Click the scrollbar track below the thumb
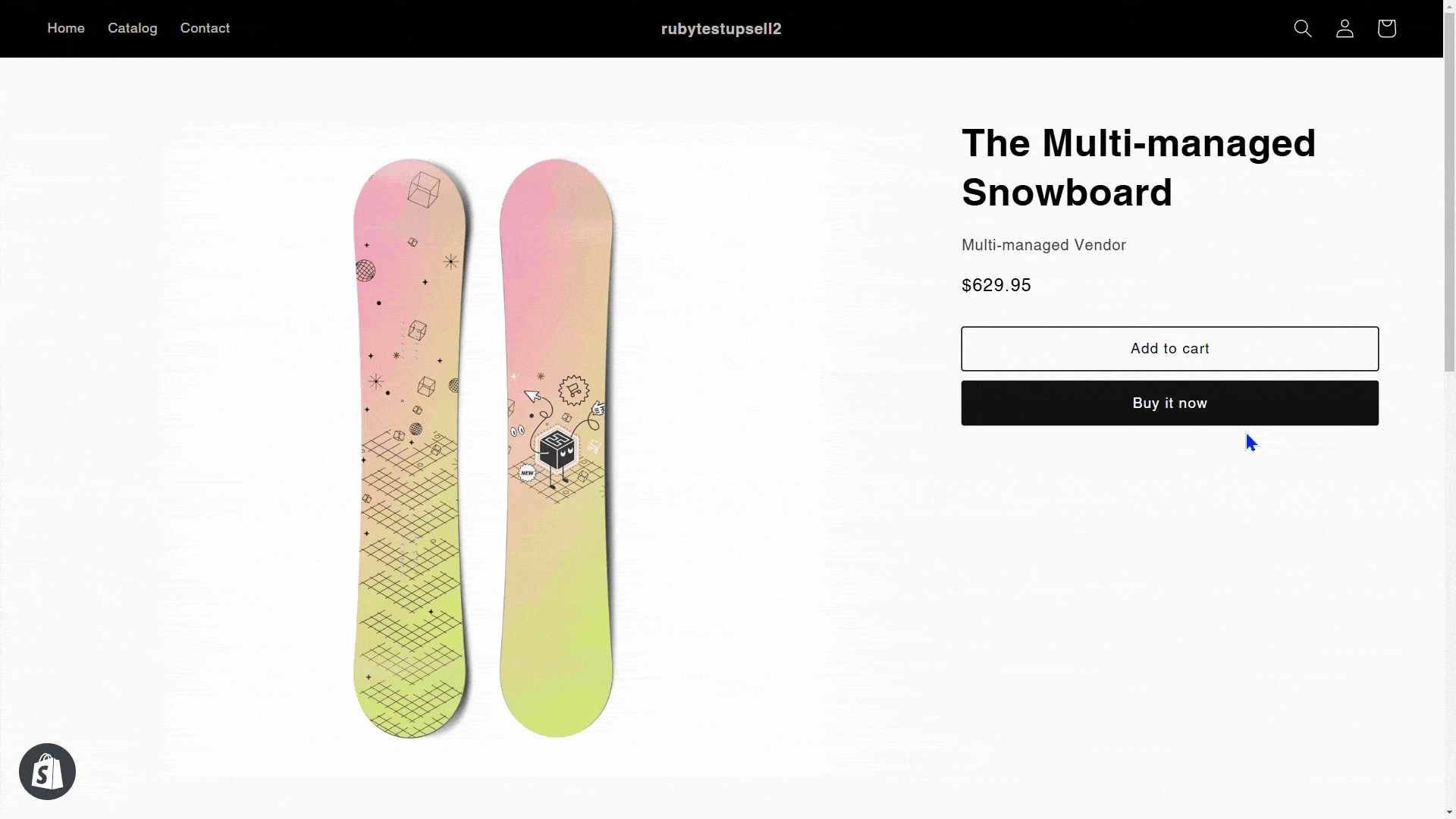 [1449, 591]
